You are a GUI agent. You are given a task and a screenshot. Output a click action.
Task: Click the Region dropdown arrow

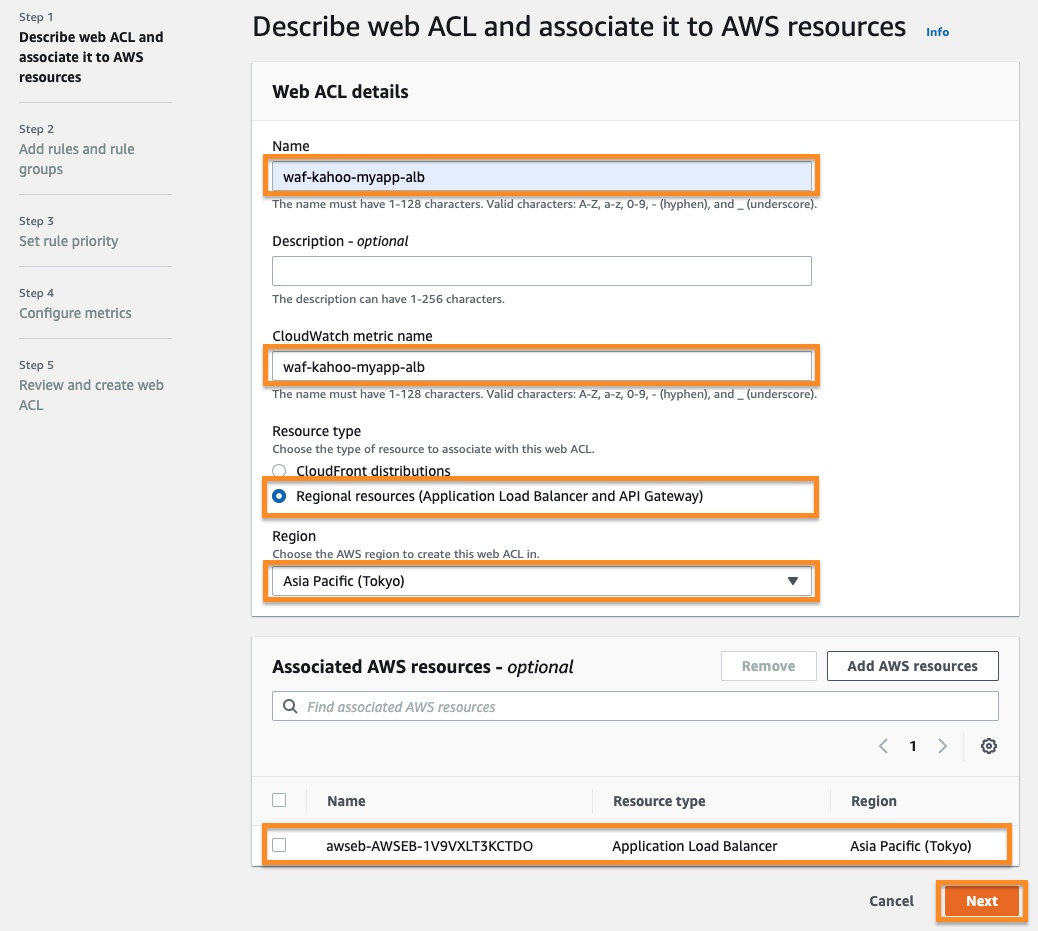point(792,581)
